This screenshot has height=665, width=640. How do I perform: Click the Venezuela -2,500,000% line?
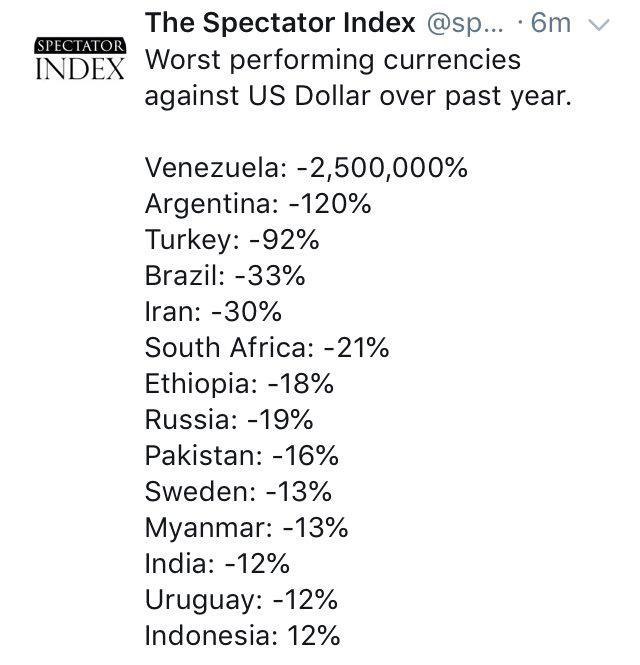click(x=306, y=168)
